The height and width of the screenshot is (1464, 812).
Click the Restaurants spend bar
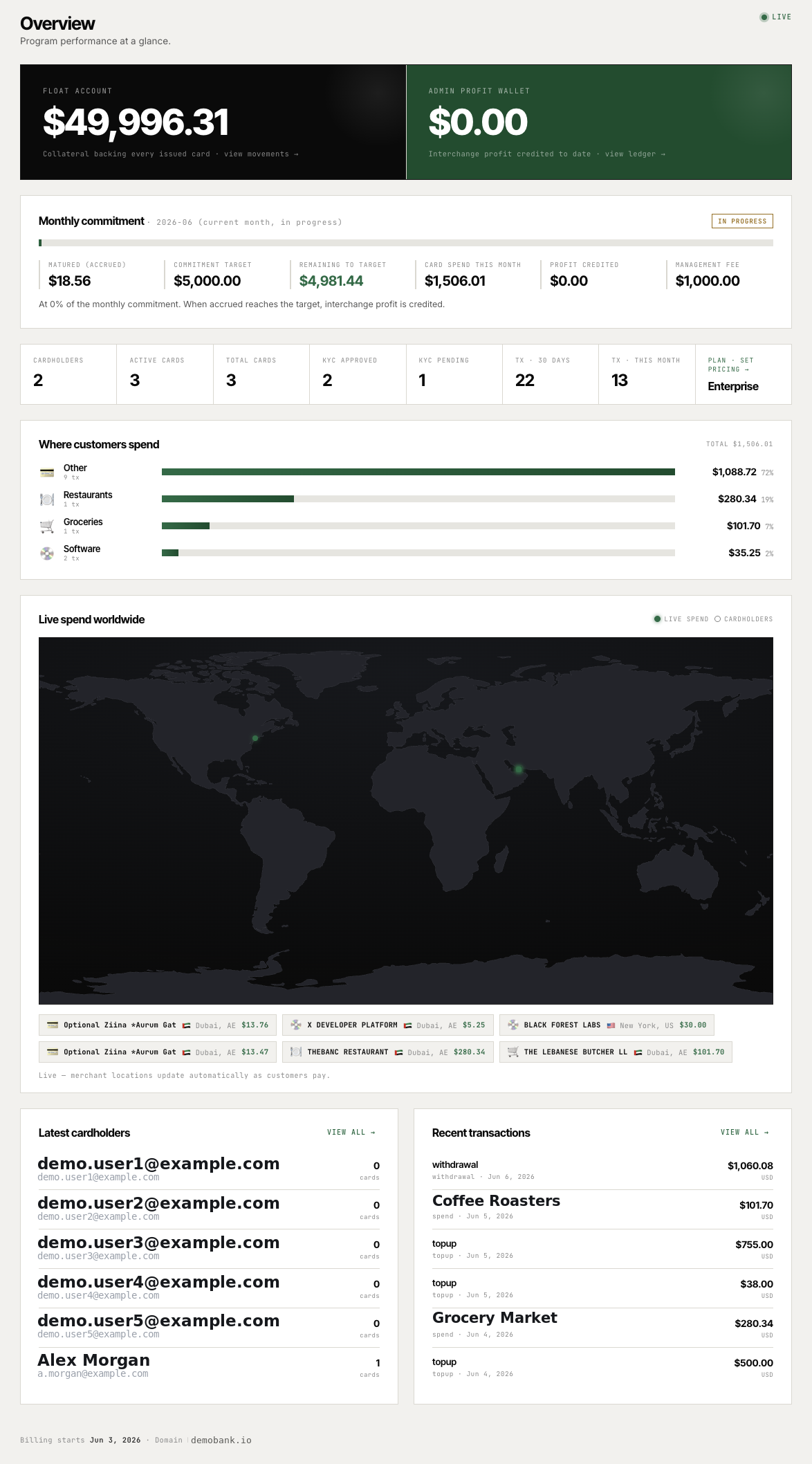[x=418, y=499]
